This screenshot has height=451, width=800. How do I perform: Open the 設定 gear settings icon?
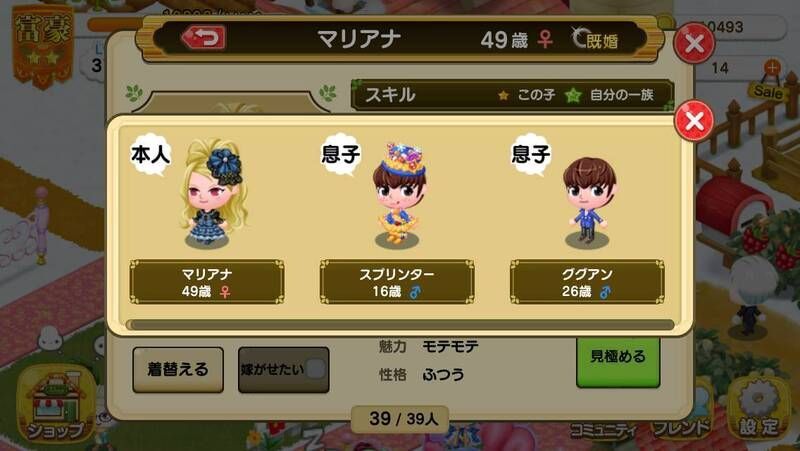pyautogui.click(x=759, y=408)
